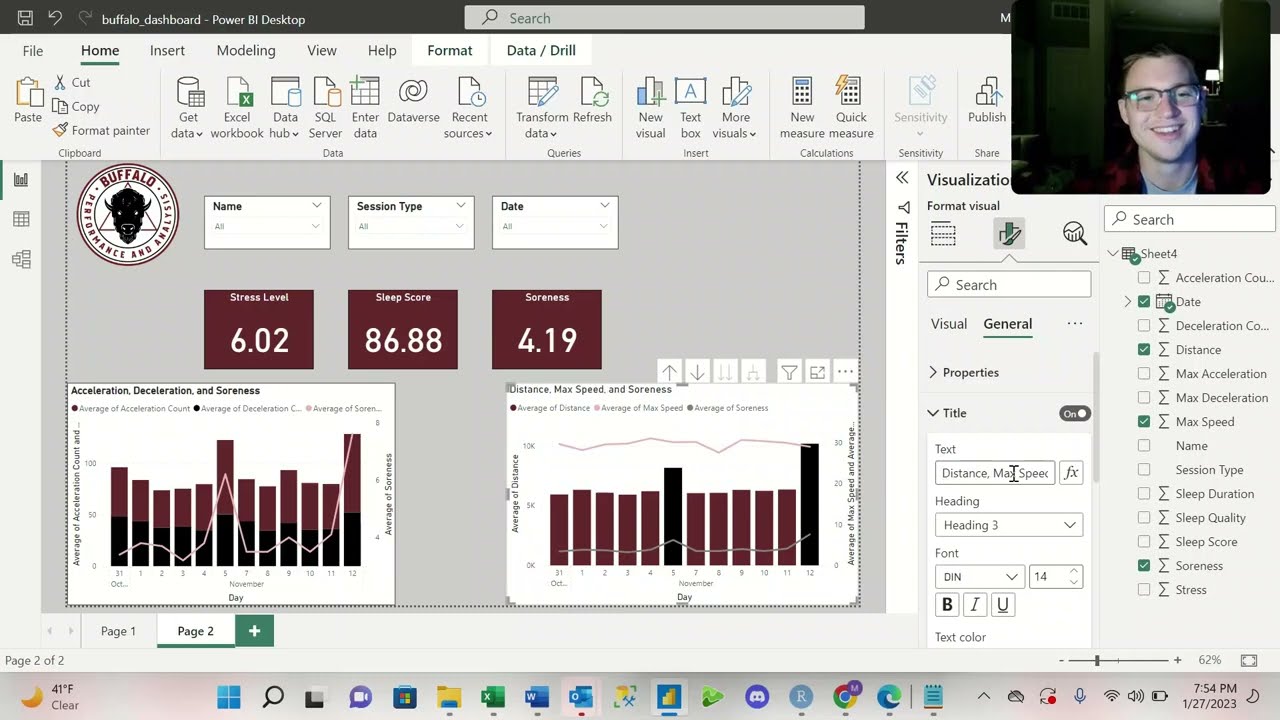Collapse the Filters pane with double chevron
Viewport: 1280px width, 720px height.
(x=902, y=178)
